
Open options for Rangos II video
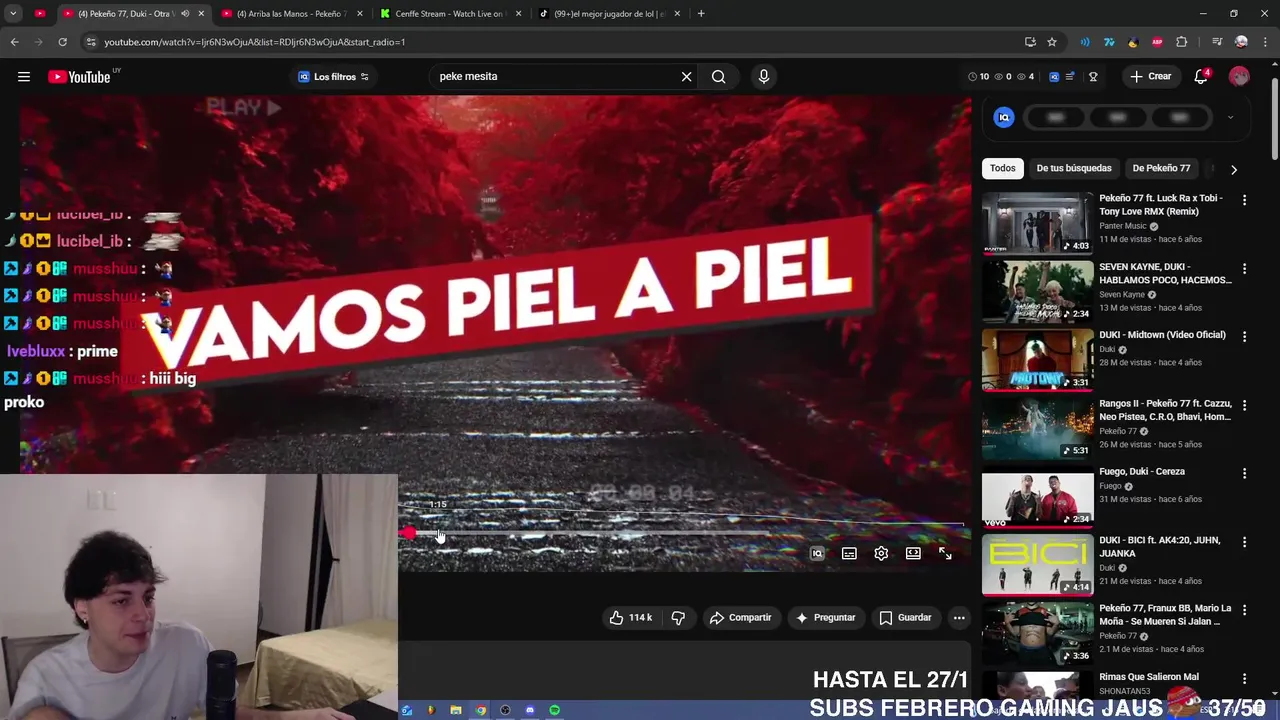click(x=1244, y=405)
